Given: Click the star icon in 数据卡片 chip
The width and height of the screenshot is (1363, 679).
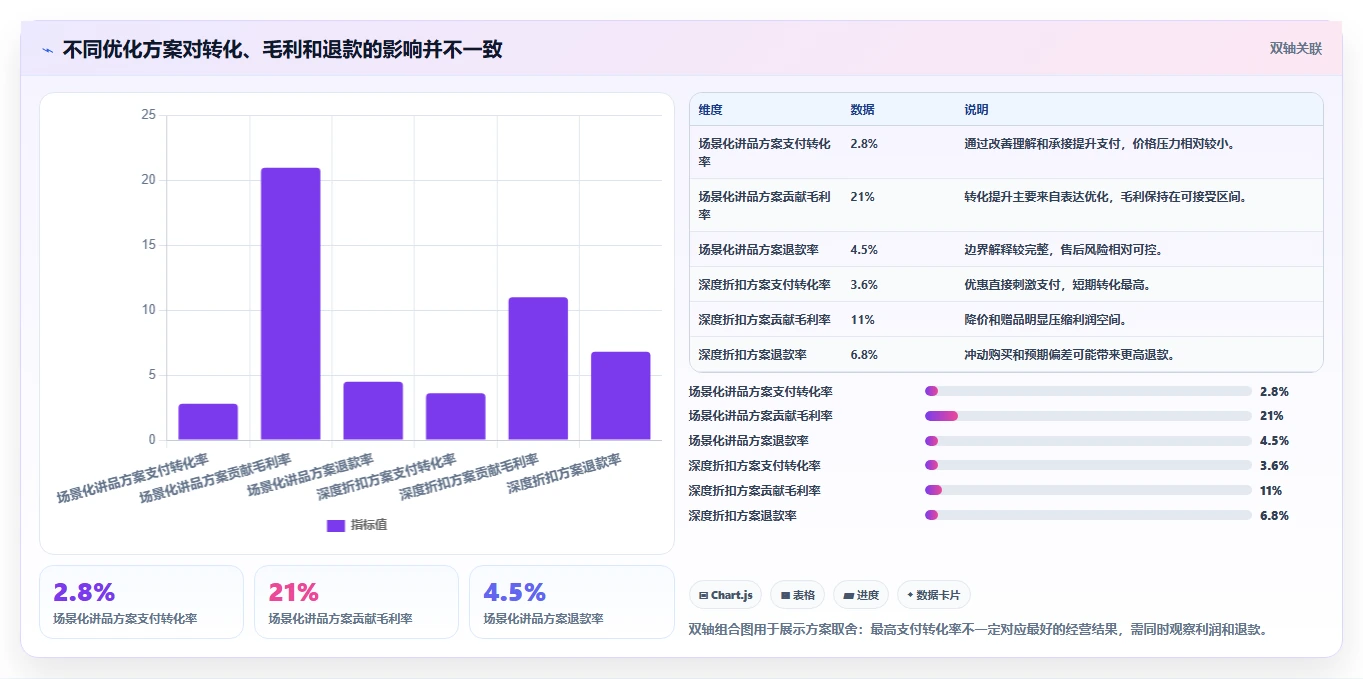Looking at the screenshot, I should (x=910, y=595).
